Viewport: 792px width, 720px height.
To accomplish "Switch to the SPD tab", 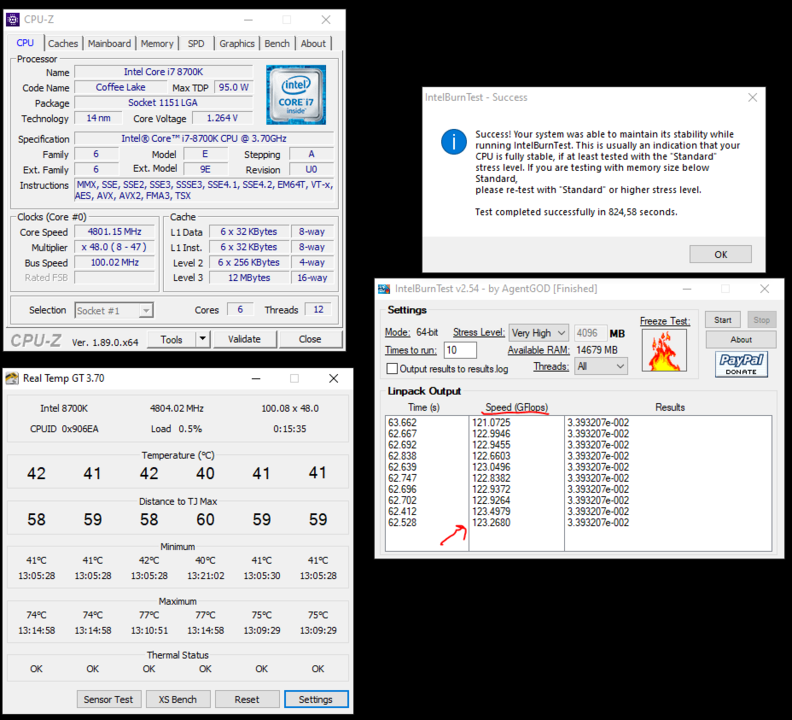I will tap(196, 43).
